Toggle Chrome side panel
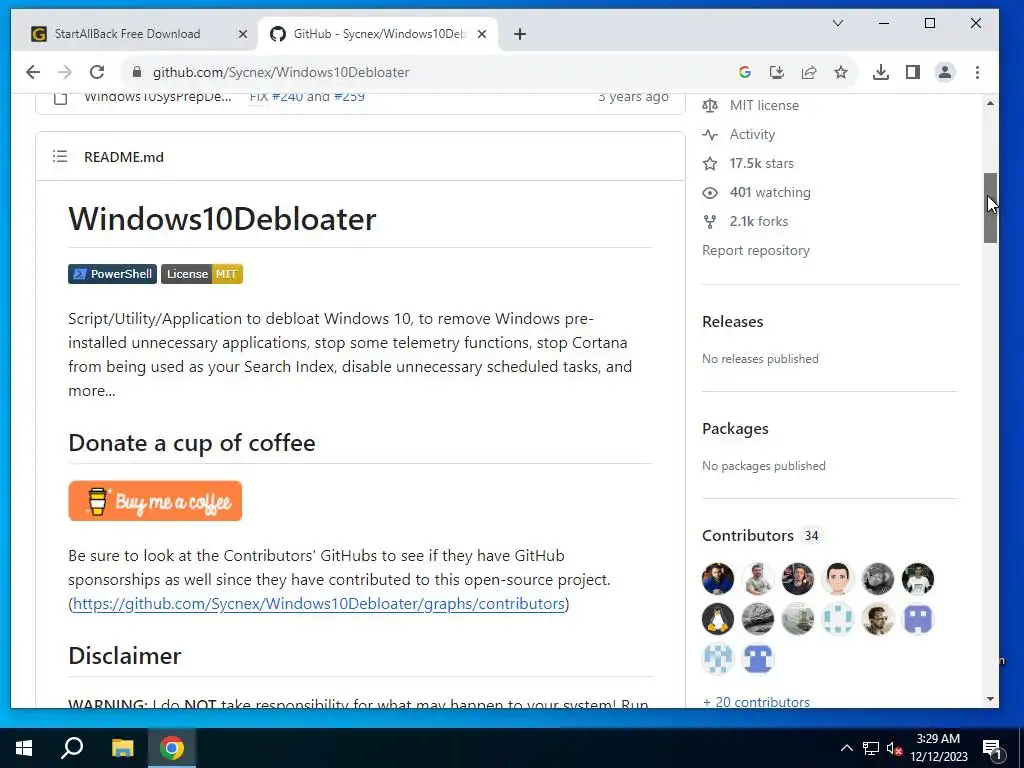 913,72
